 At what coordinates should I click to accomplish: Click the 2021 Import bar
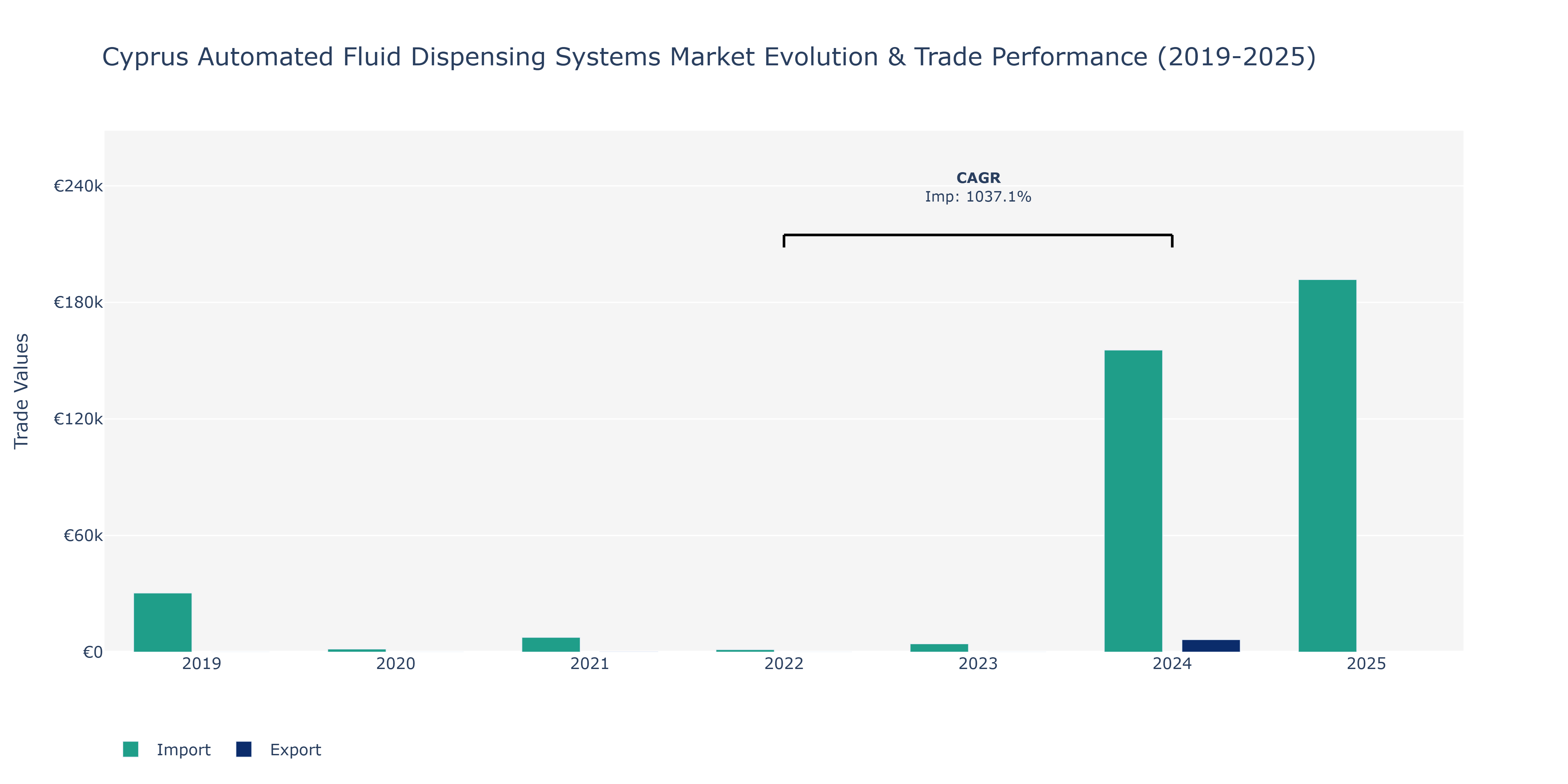(551, 645)
